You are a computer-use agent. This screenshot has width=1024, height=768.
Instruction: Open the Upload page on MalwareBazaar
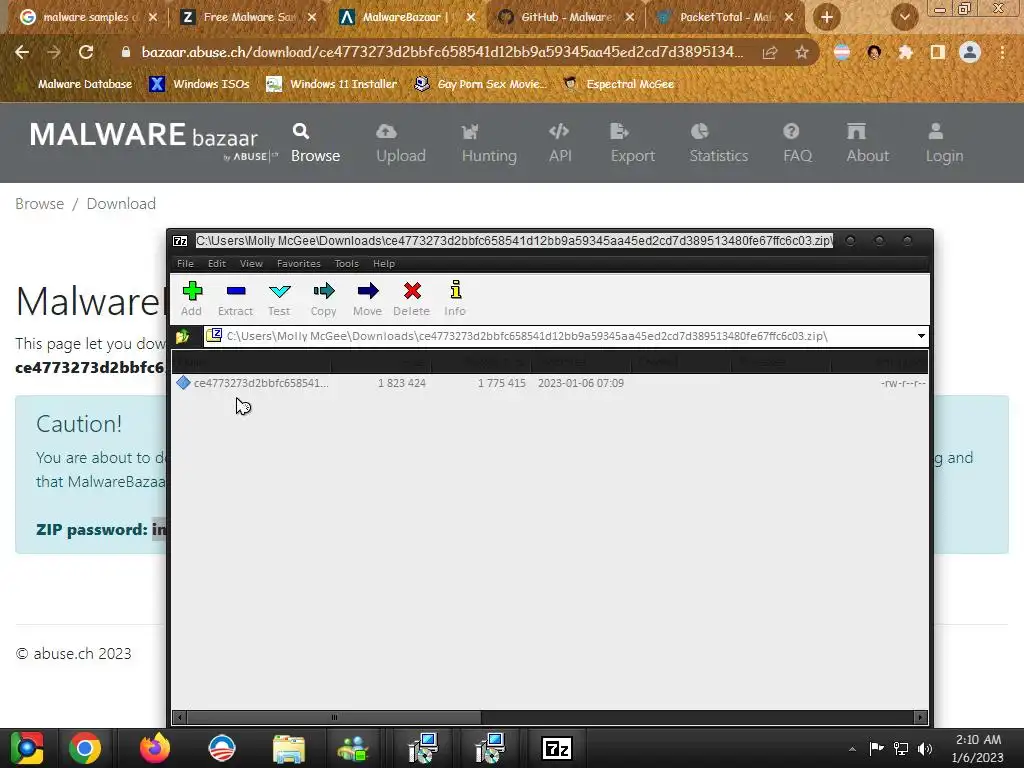401,142
